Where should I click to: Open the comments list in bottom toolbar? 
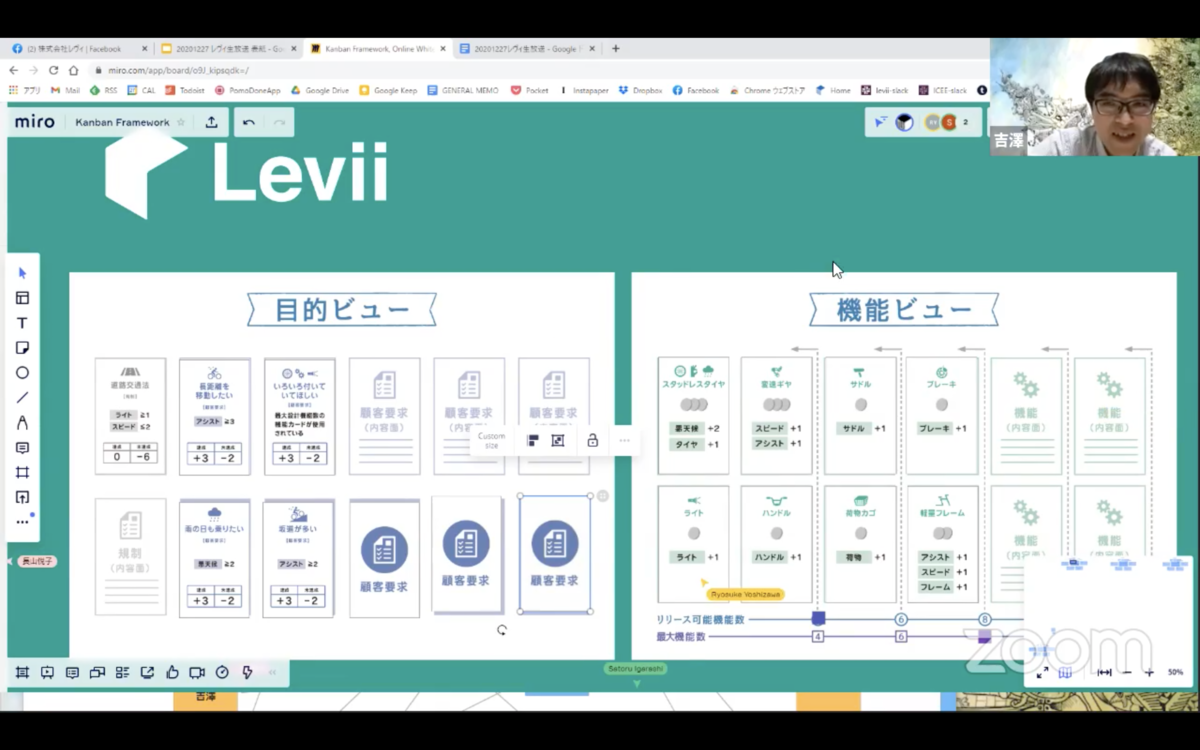pos(72,673)
